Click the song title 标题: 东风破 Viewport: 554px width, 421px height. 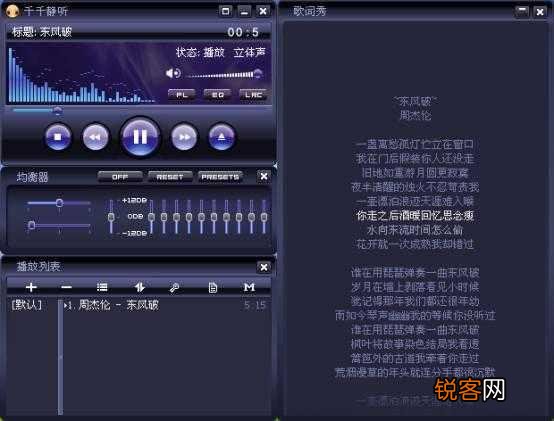coord(42,32)
